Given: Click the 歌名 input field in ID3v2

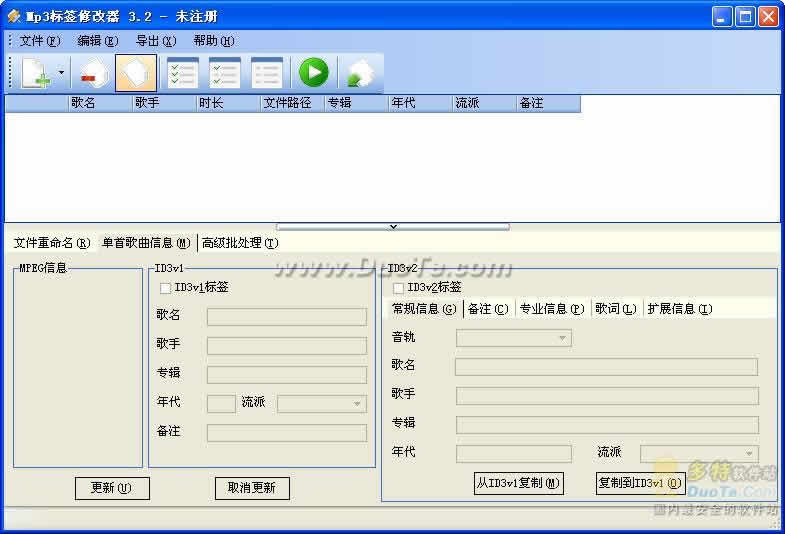Looking at the screenshot, I should click(606, 367).
